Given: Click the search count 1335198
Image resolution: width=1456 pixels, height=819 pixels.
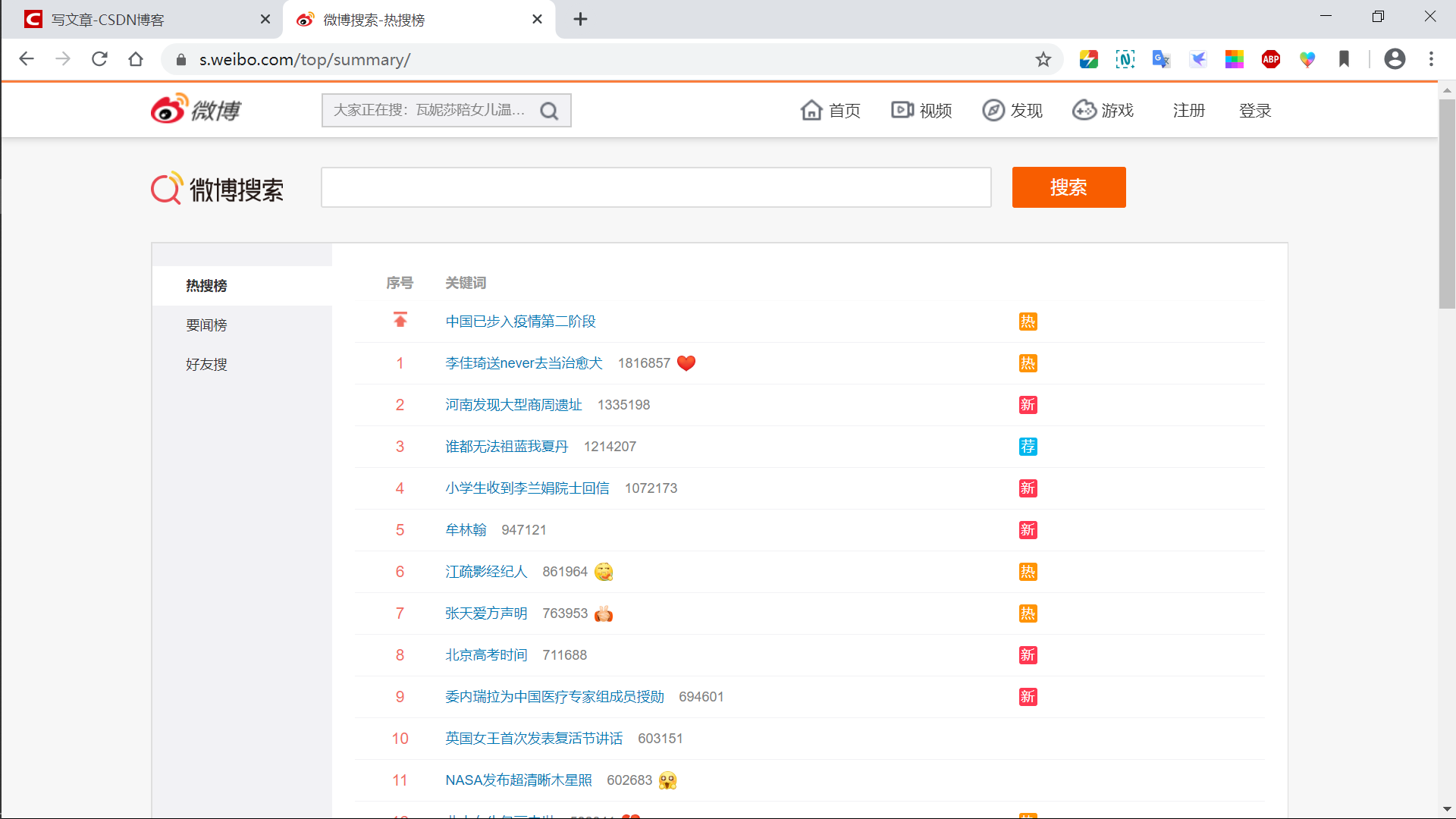Looking at the screenshot, I should pos(623,405).
